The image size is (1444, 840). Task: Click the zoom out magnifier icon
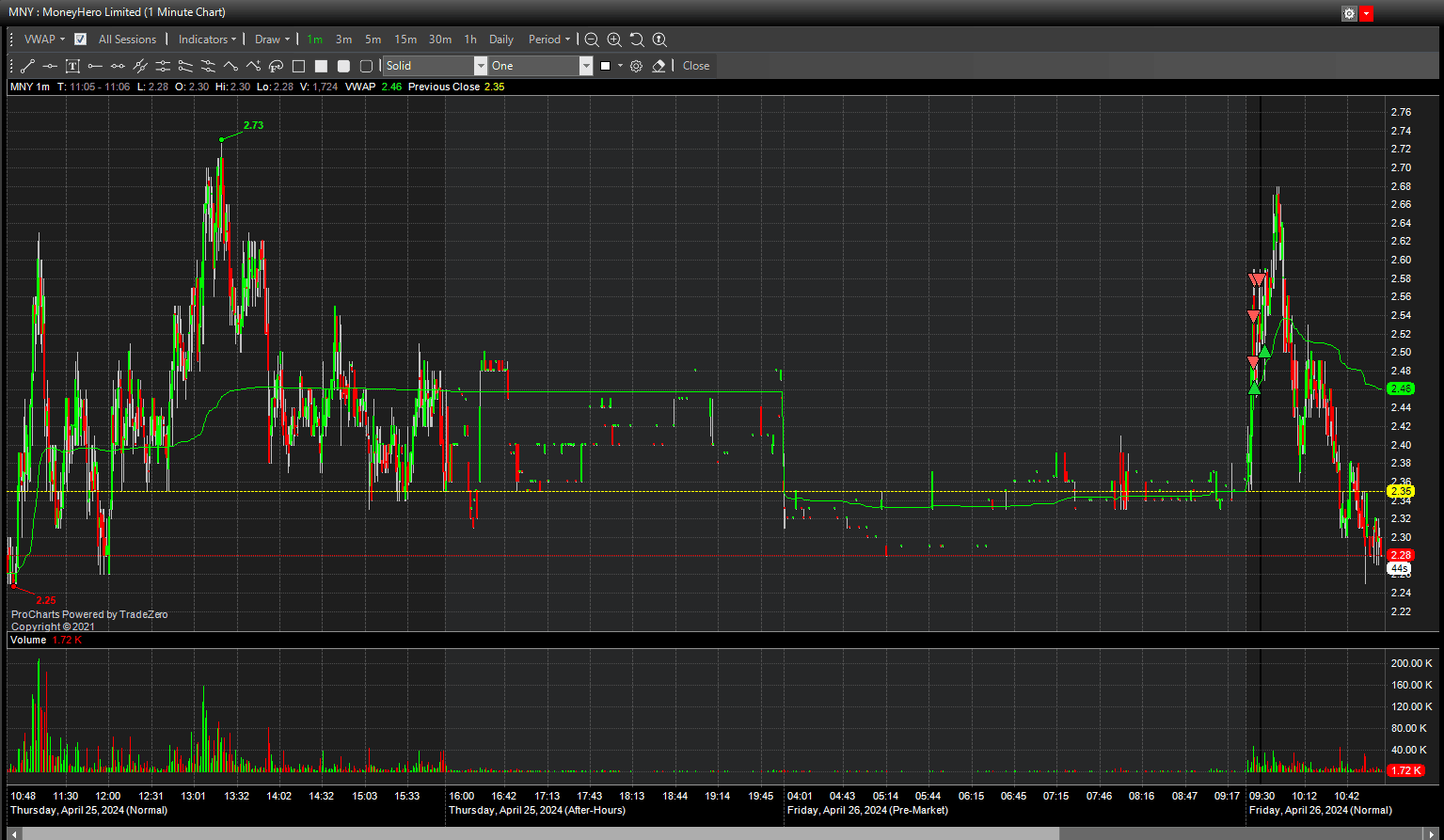[592, 40]
